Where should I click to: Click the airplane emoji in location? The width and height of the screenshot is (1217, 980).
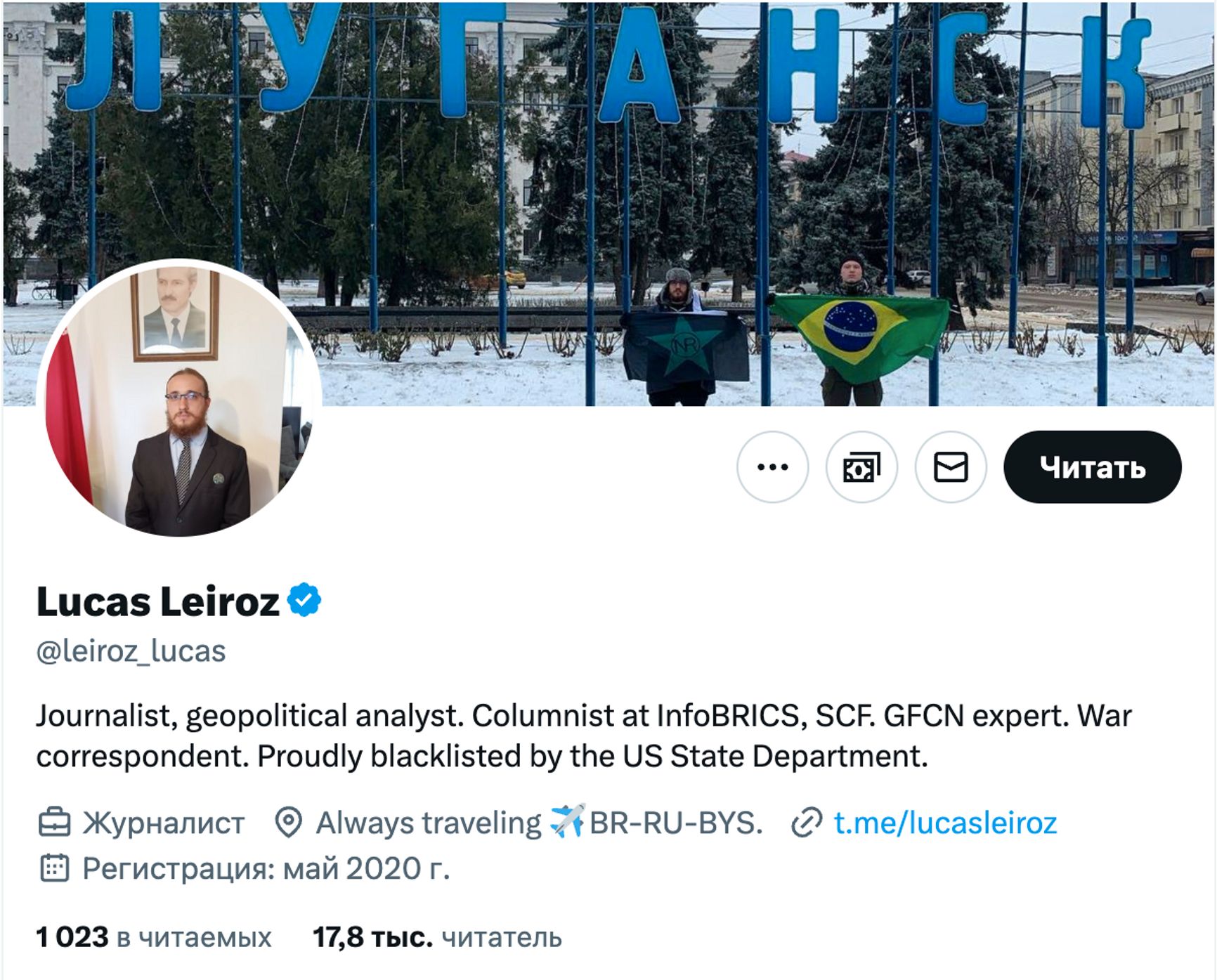pos(567,821)
